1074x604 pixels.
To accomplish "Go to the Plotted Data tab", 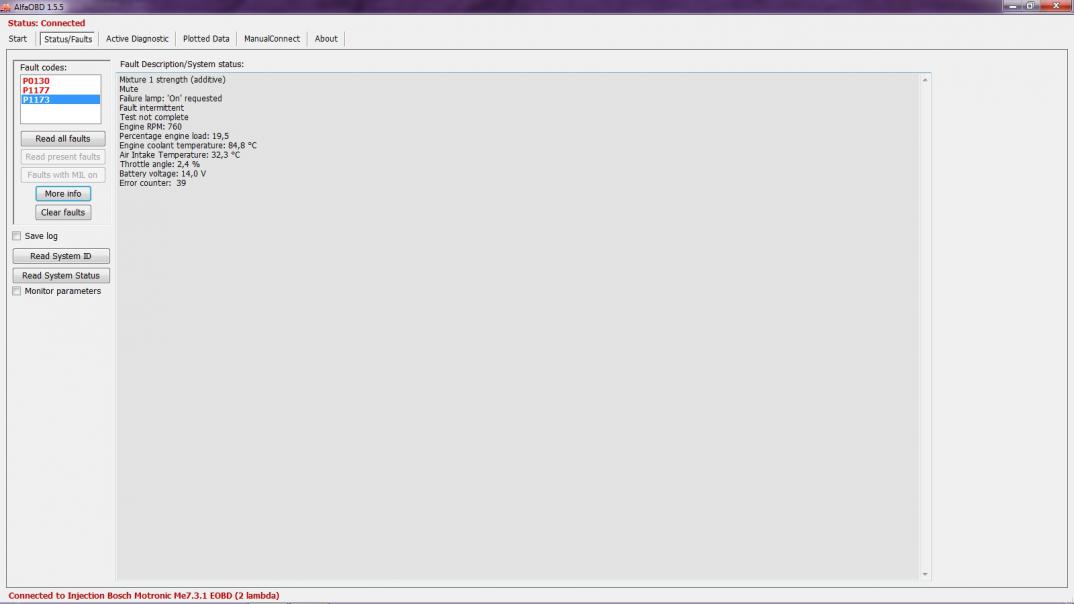I will click(206, 39).
